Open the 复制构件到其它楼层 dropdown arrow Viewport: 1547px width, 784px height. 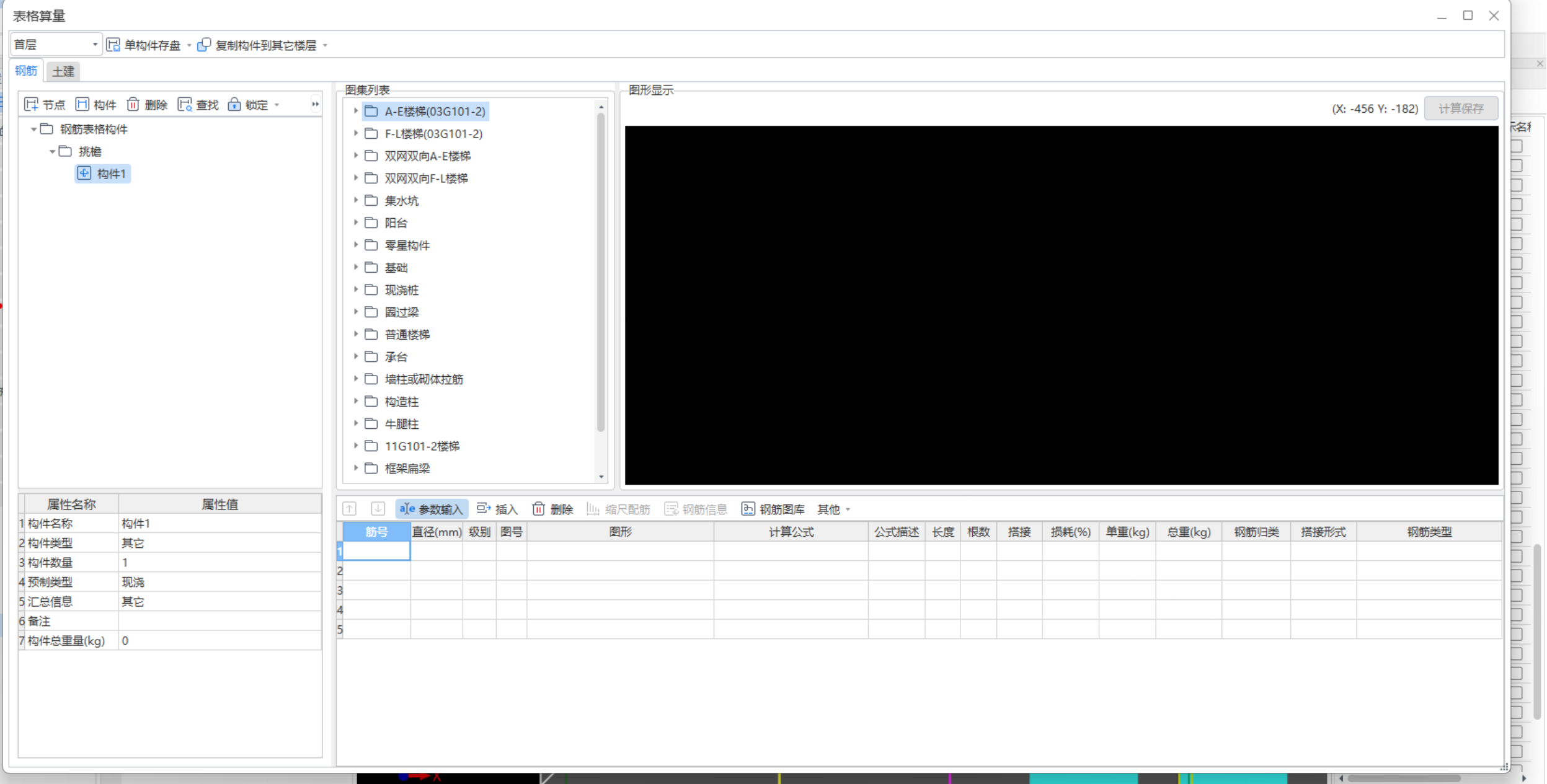tap(325, 45)
